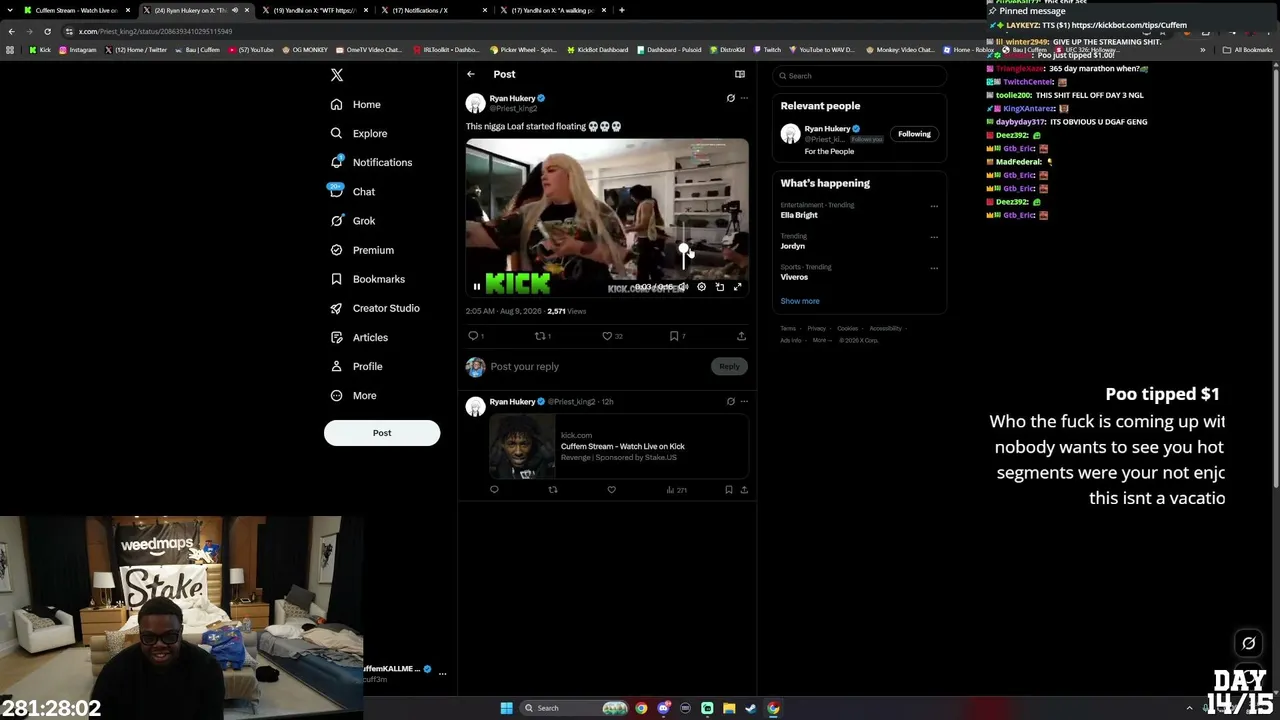Like the main post with 32 likes
Viewport: 1280px width, 720px height.
pyautogui.click(x=611, y=336)
